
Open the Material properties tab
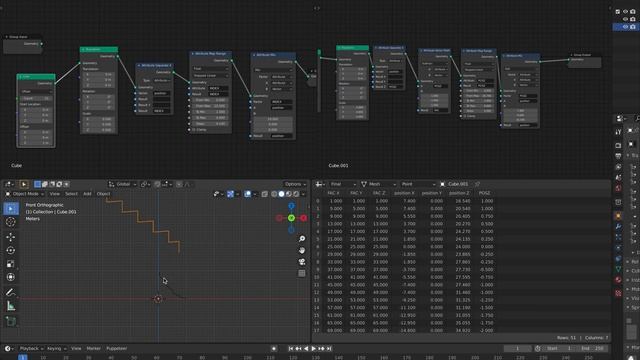coord(618,280)
